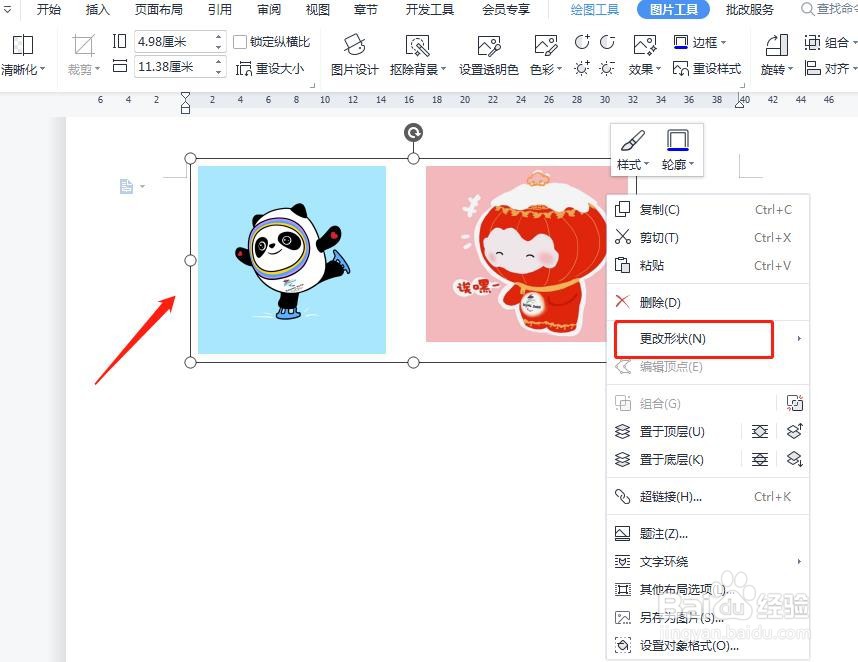Select the Bing Dwen Dwen panda image
The width and height of the screenshot is (858, 662).
pyautogui.click(x=292, y=260)
